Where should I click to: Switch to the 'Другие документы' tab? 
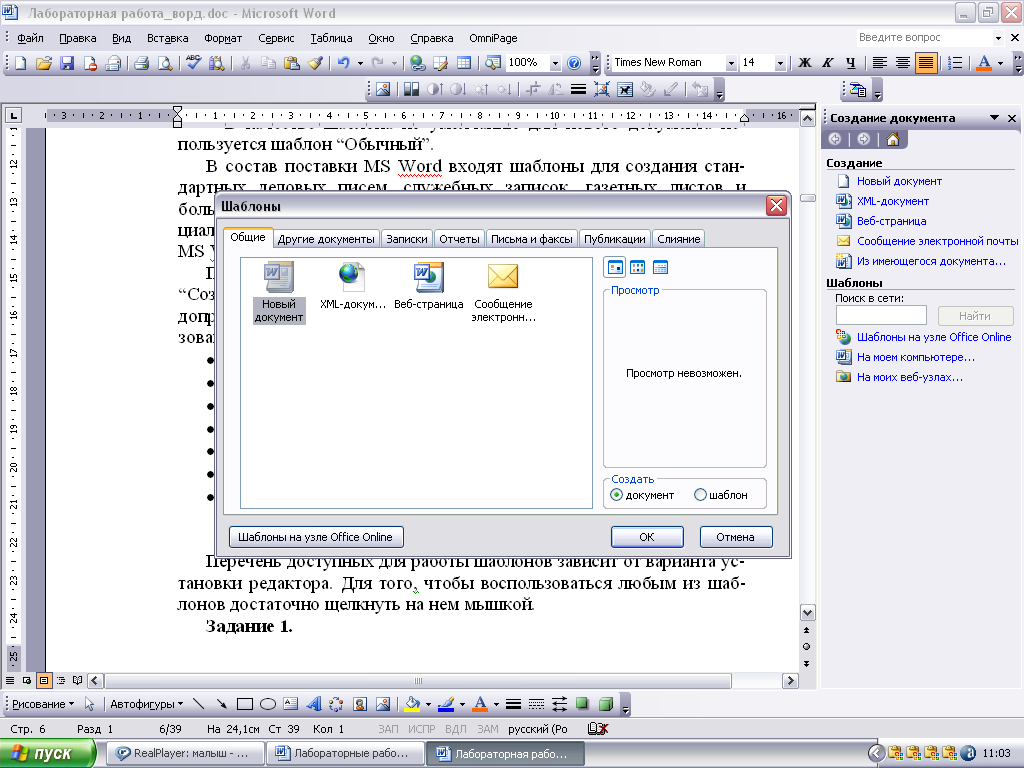(326, 239)
